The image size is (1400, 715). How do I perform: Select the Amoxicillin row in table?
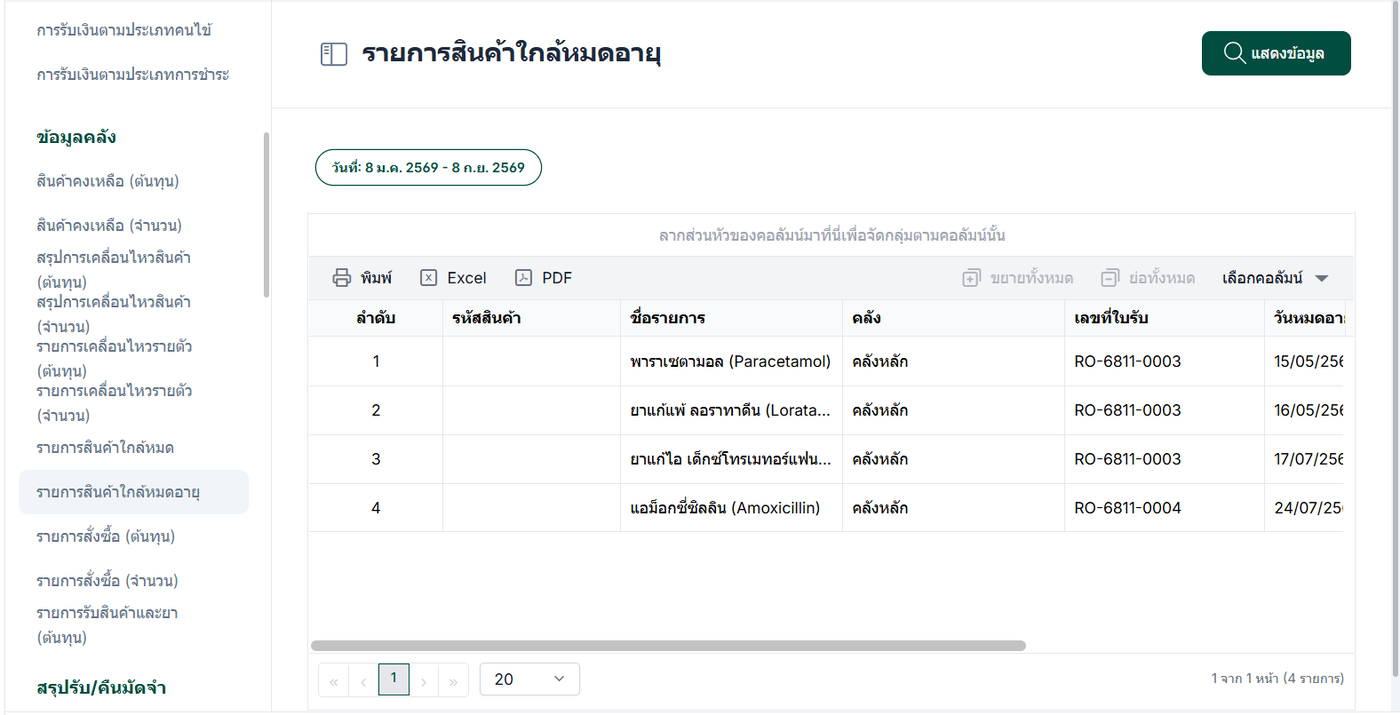[725, 508]
